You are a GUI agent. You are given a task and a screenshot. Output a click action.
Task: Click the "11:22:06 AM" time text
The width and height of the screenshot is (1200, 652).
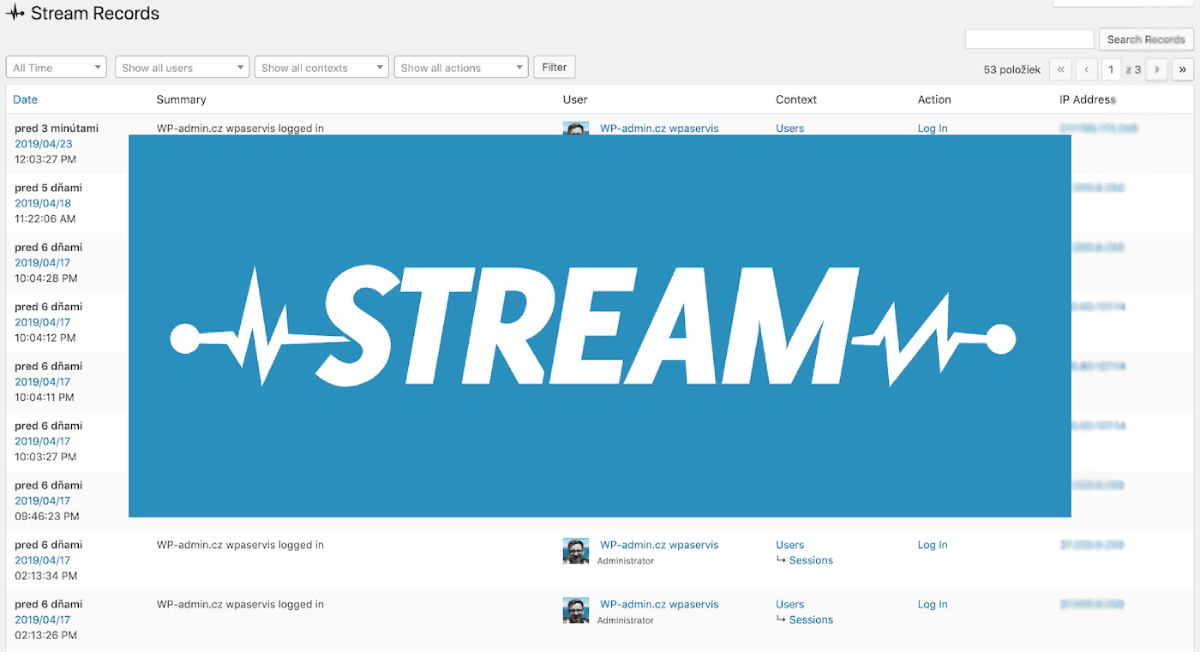click(45, 218)
